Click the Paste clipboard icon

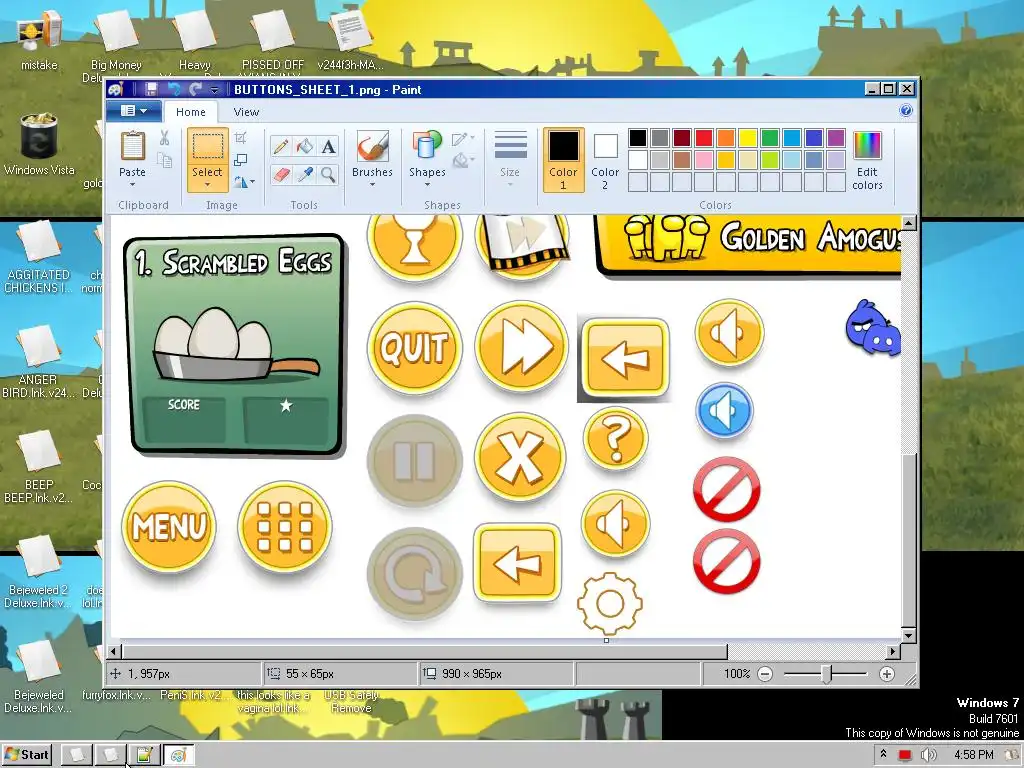[132, 146]
